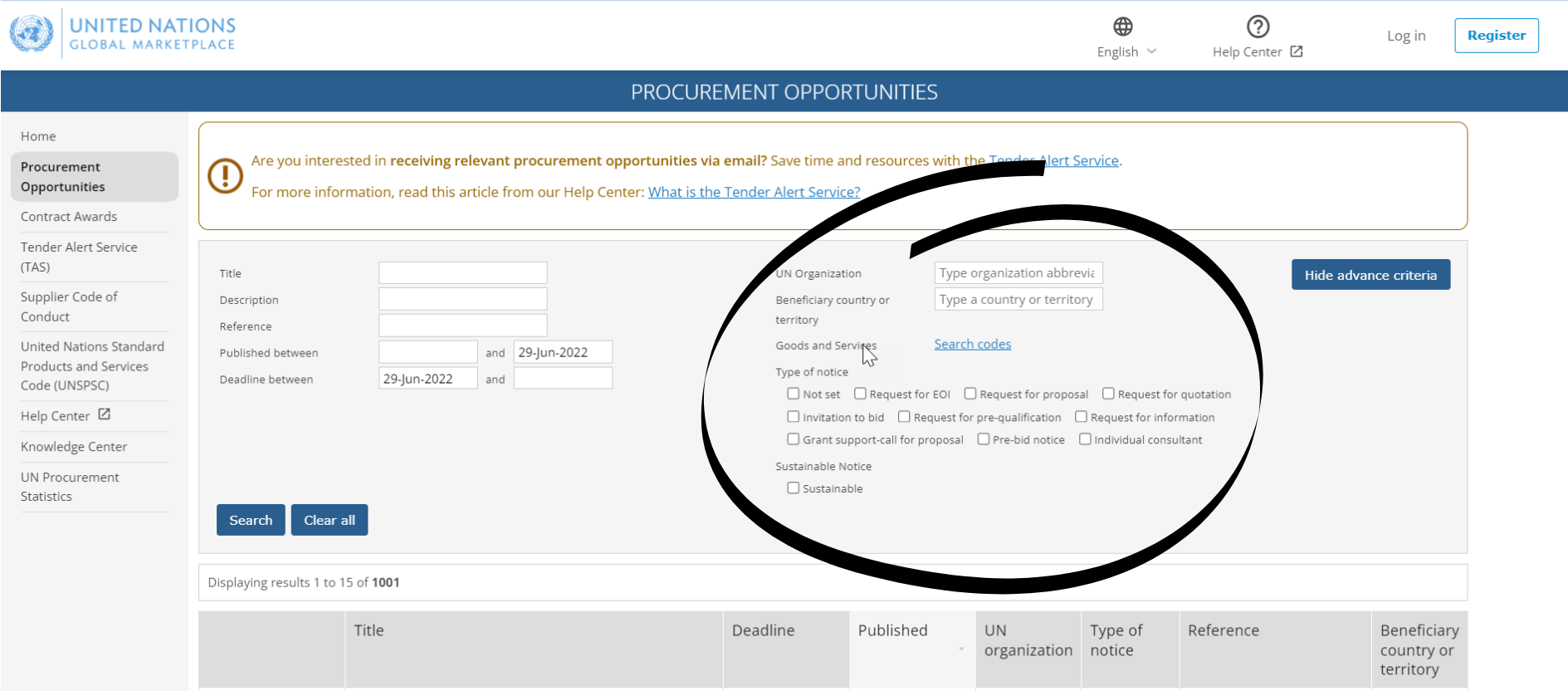The height and width of the screenshot is (691, 1568).
Task: Focus the UN Organization abbreviation field
Action: 1018,272
